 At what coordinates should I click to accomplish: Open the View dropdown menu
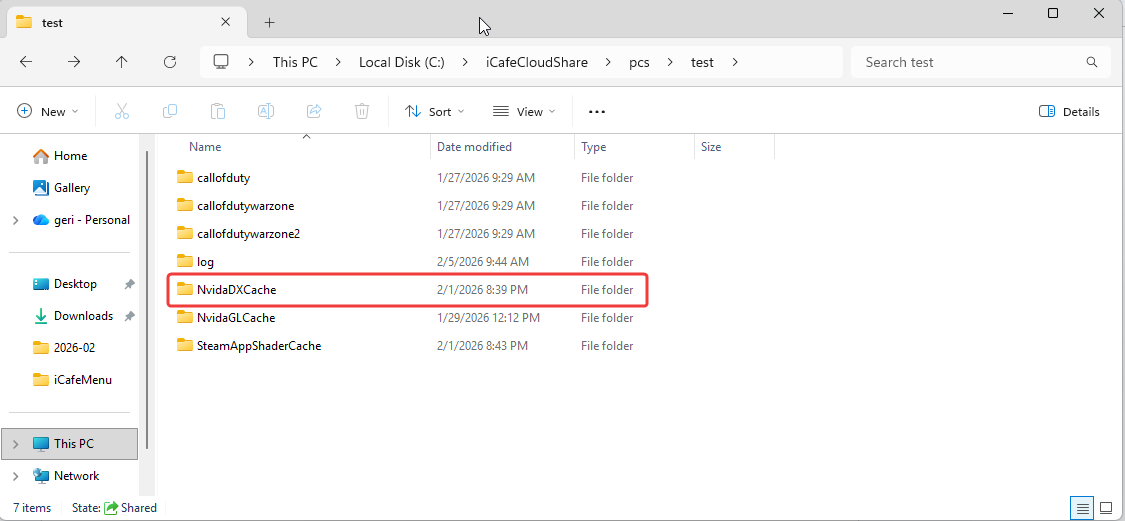[x=524, y=112]
